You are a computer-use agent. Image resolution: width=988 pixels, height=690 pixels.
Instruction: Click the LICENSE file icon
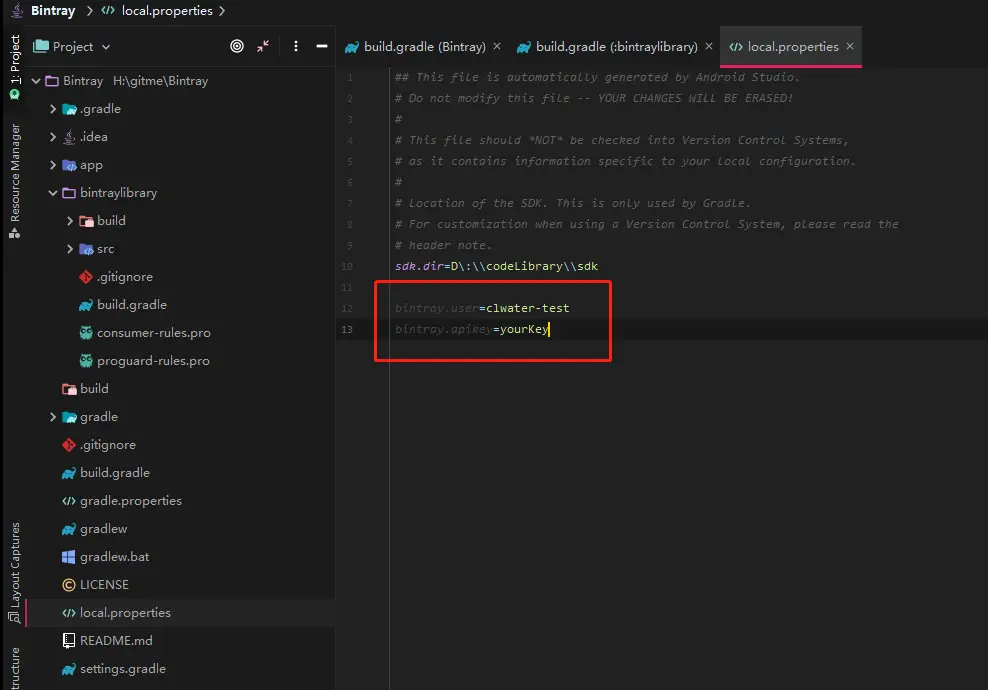click(69, 585)
